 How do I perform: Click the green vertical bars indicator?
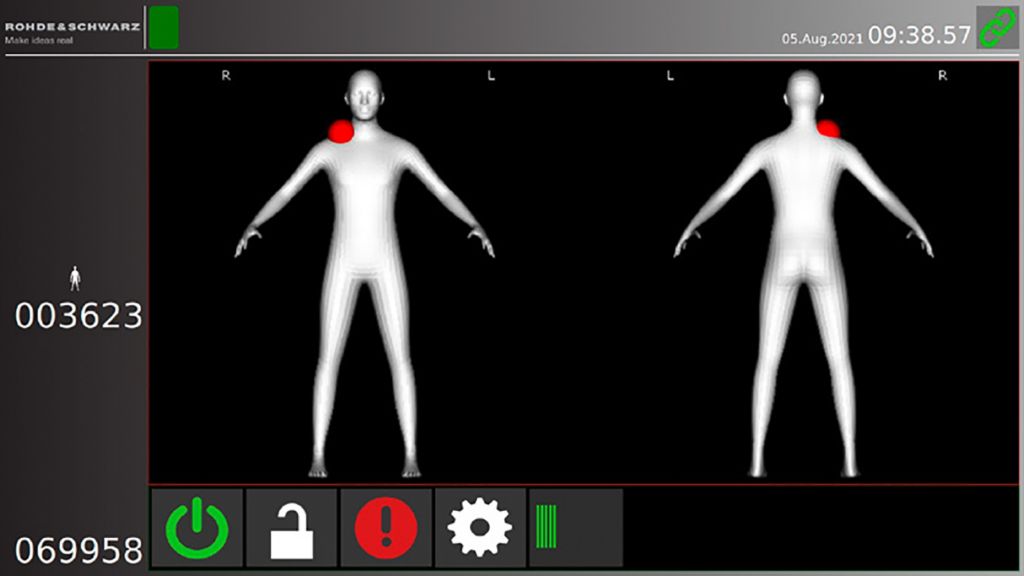point(547,528)
